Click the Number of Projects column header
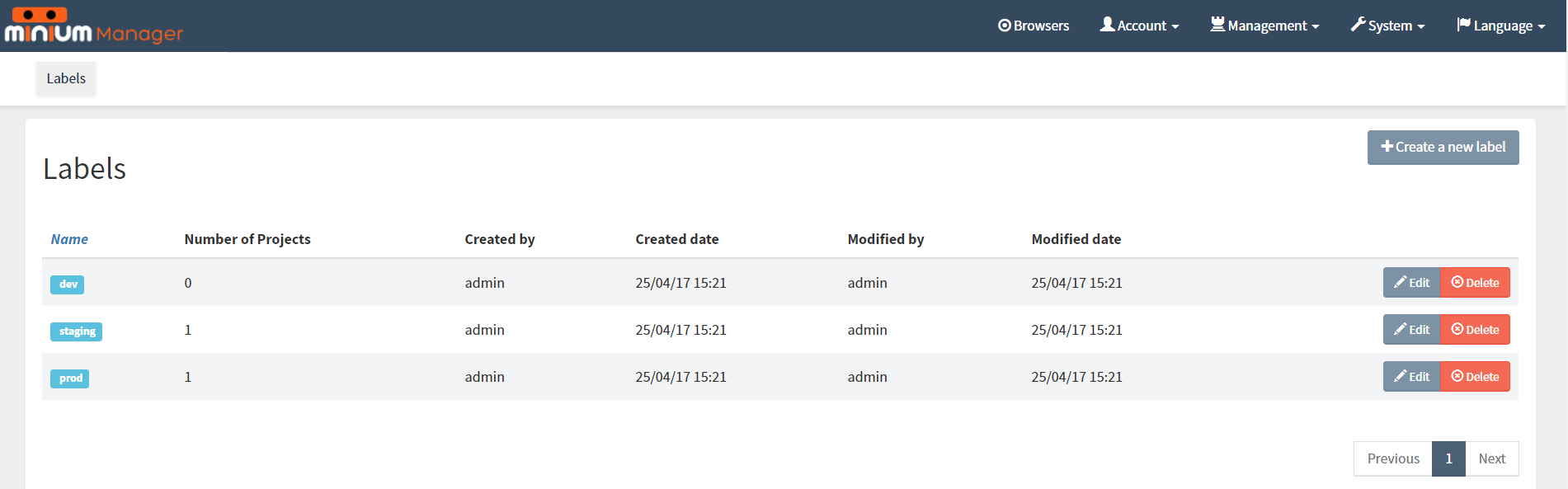The height and width of the screenshot is (489, 1568). (x=247, y=239)
